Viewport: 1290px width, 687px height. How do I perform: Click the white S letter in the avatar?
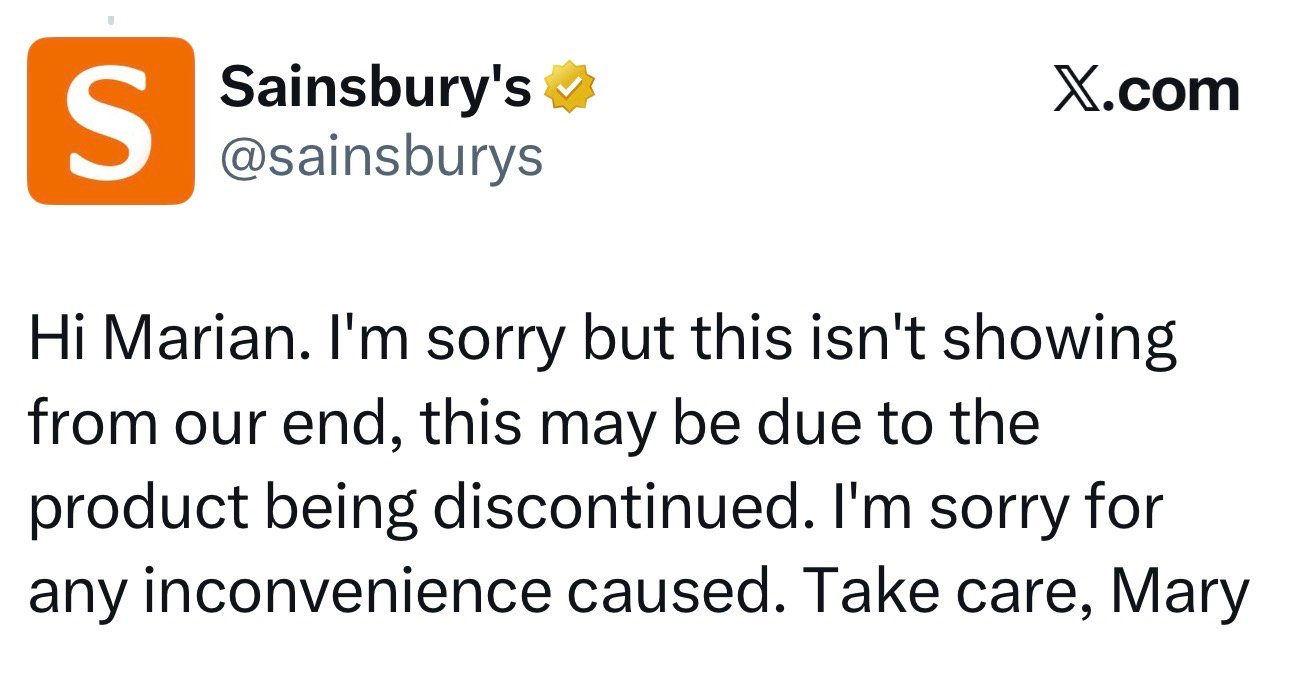tap(109, 121)
